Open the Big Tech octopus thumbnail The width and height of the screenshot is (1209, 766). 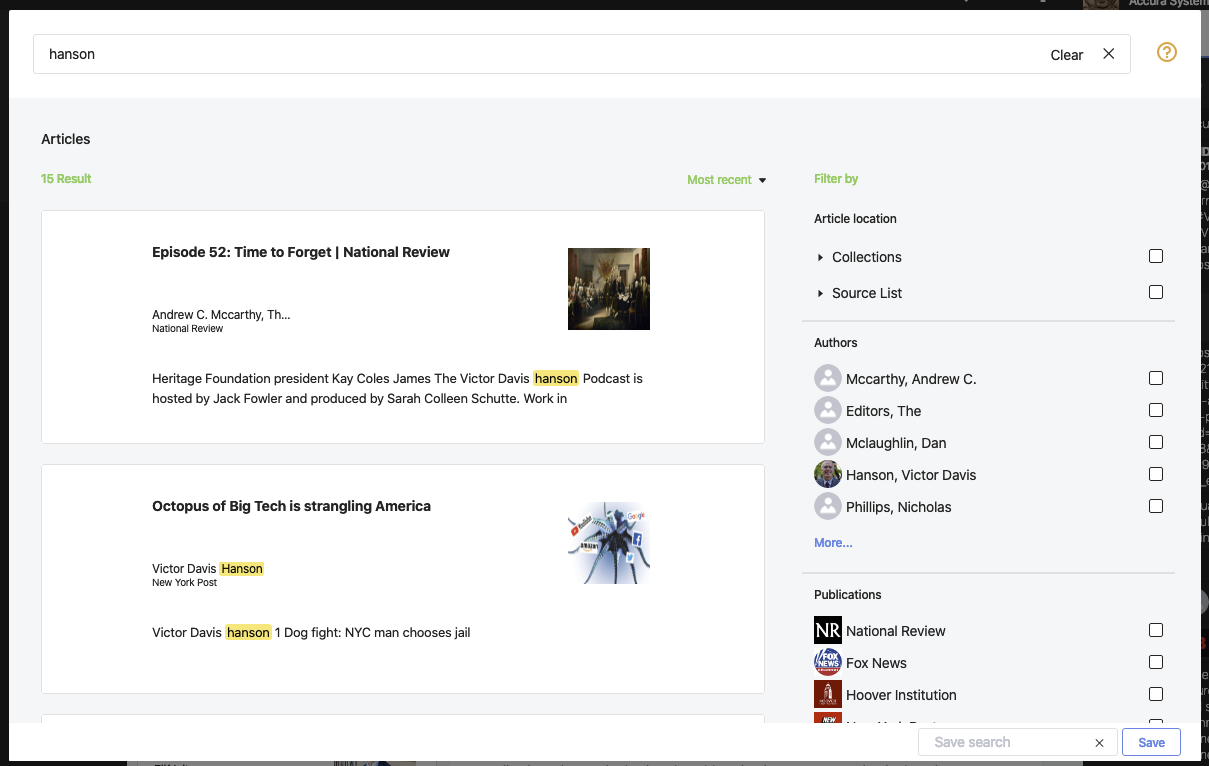609,543
